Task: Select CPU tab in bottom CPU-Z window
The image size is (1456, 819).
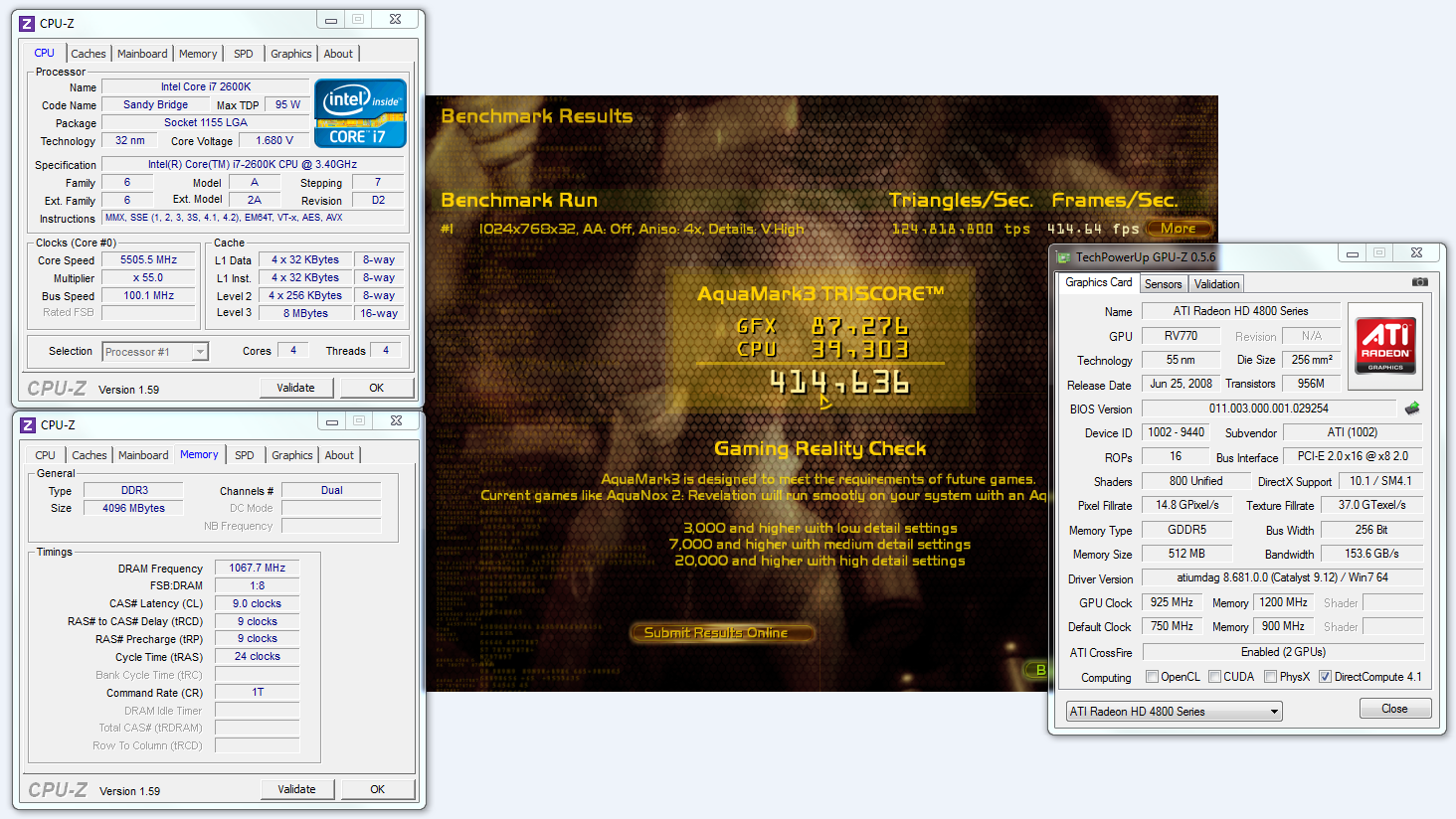Action: (x=46, y=455)
